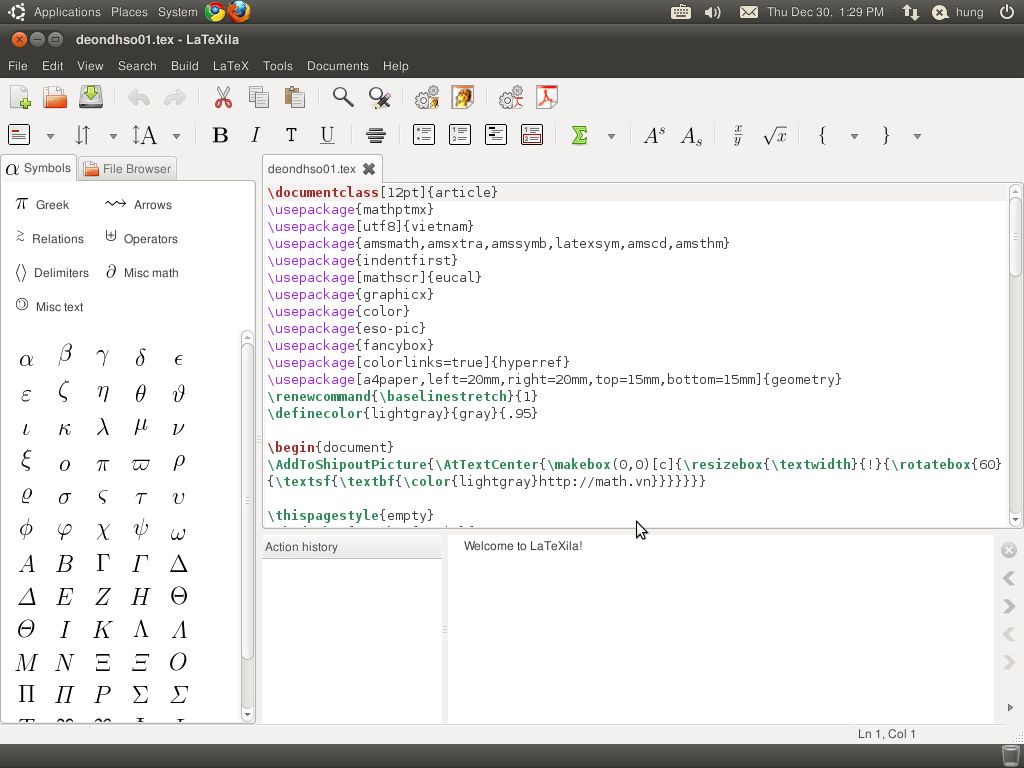Expand the character size dropdown arrow
This screenshot has height=768, width=1024.
[x=176, y=136]
